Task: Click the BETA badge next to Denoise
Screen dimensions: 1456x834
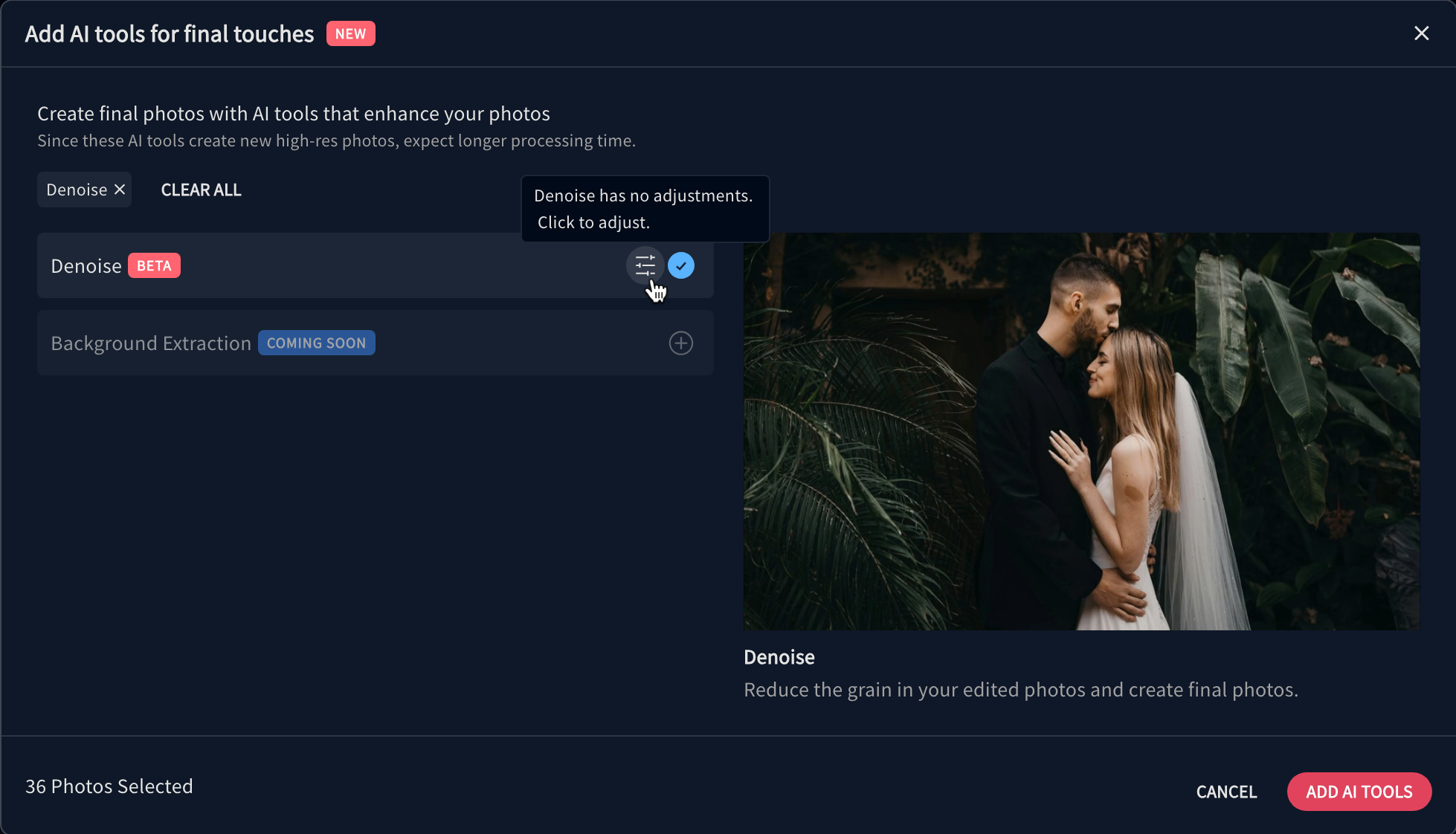Action: click(154, 265)
